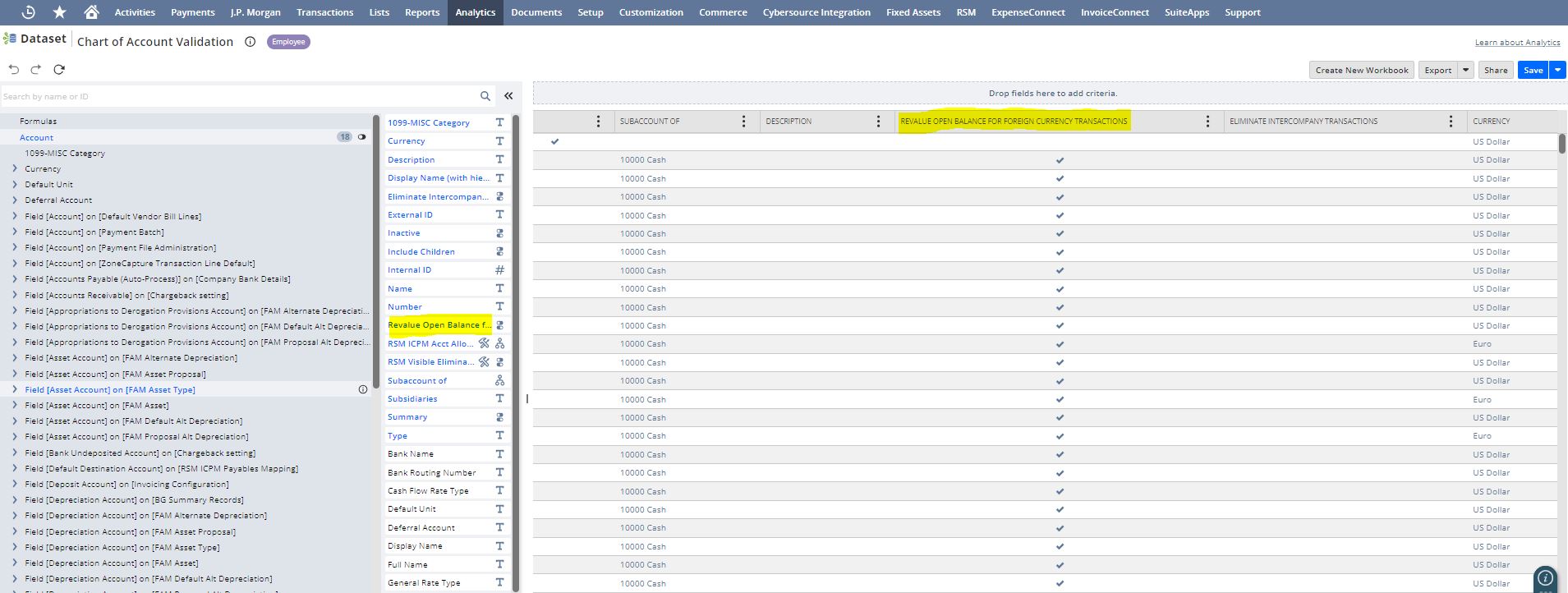Click the help circle icon at bottom right
The height and width of the screenshot is (593, 1568).
[x=1545, y=577]
